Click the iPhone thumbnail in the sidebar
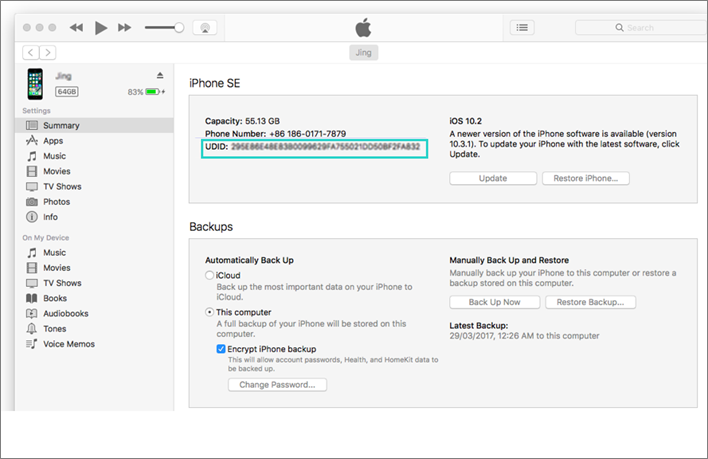Image resolution: width=708 pixels, height=459 pixels. pyautogui.click(x=35, y=84)
